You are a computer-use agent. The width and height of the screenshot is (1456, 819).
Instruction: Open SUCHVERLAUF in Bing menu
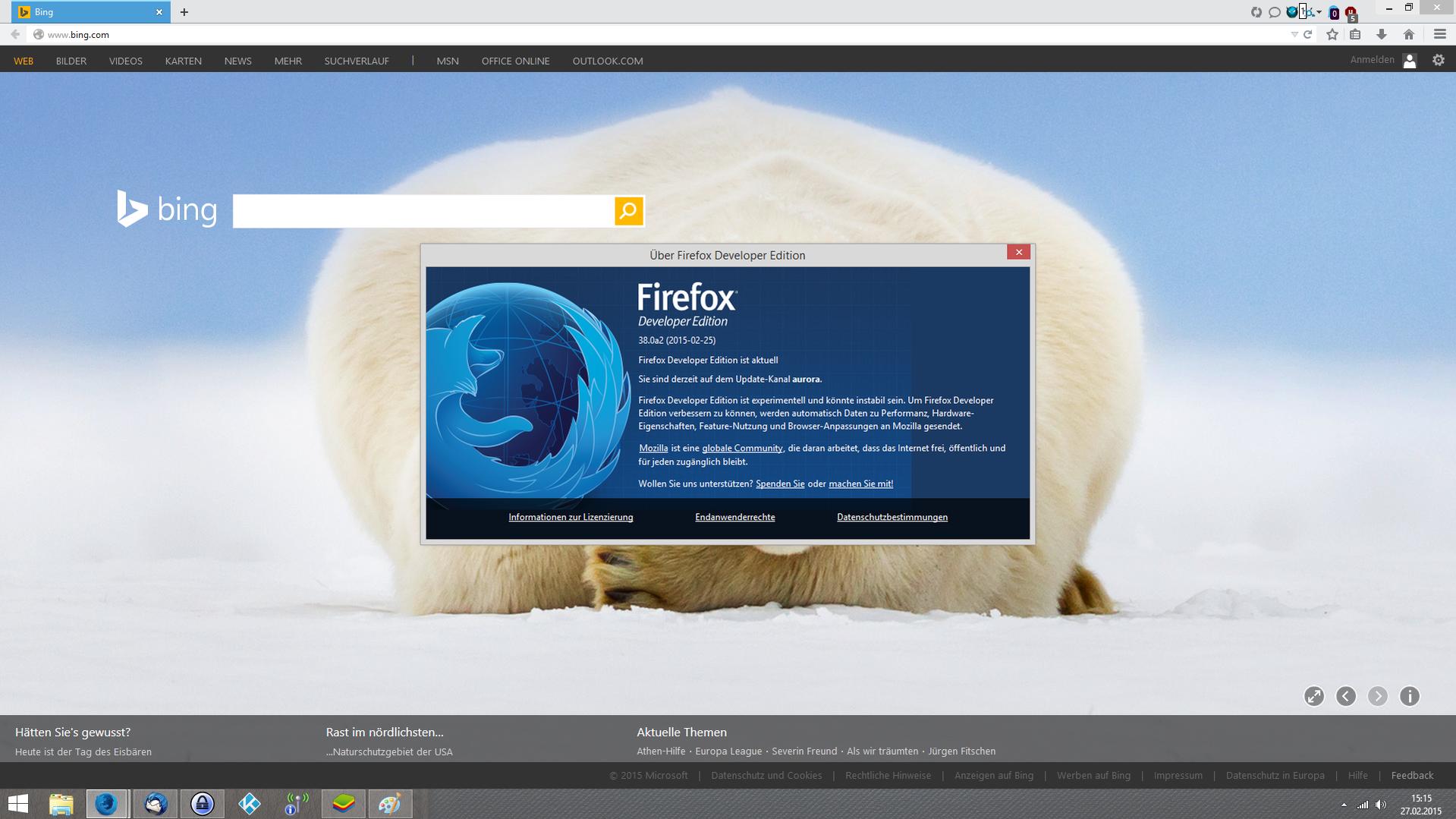click(x=357, y=61)
